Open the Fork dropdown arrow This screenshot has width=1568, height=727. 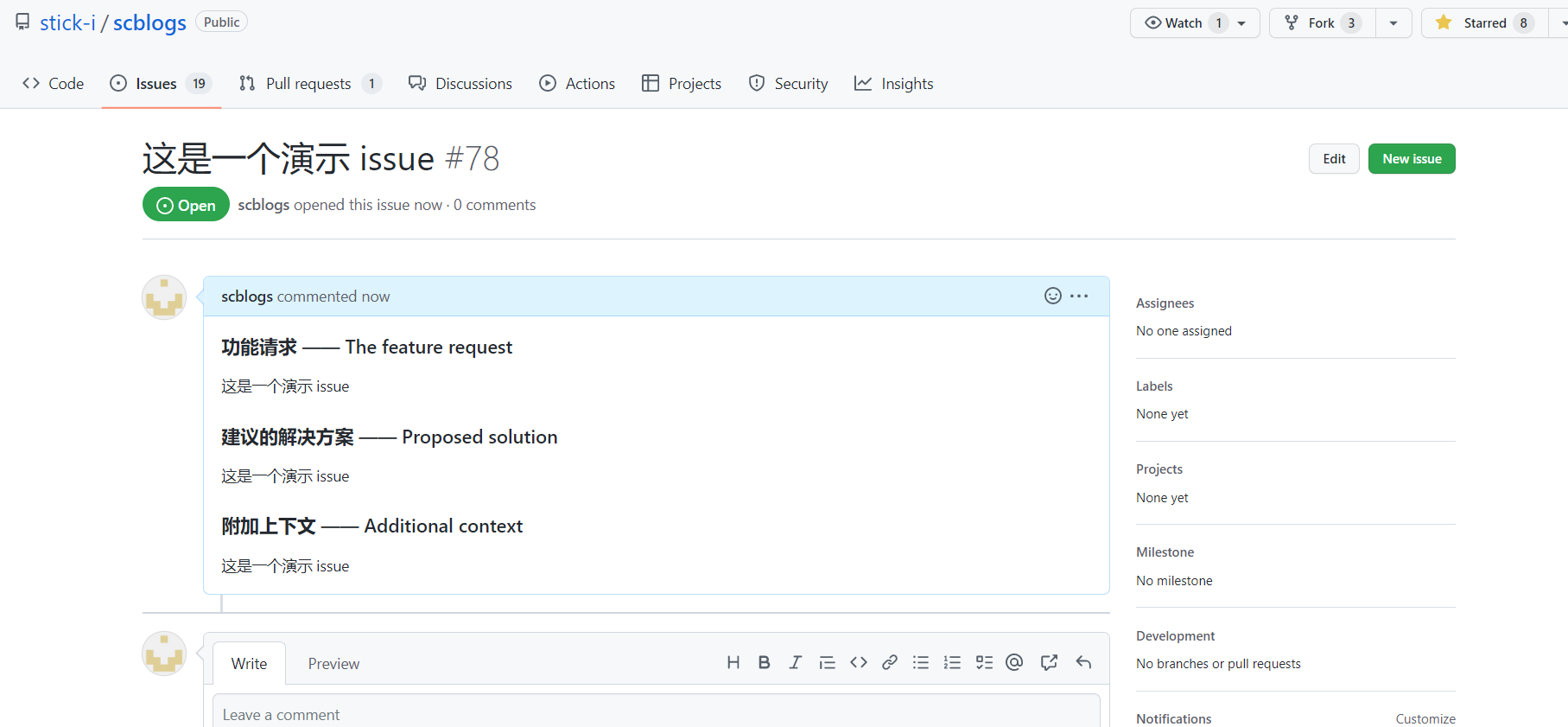pyautogui.click(x=1393, y=23)
